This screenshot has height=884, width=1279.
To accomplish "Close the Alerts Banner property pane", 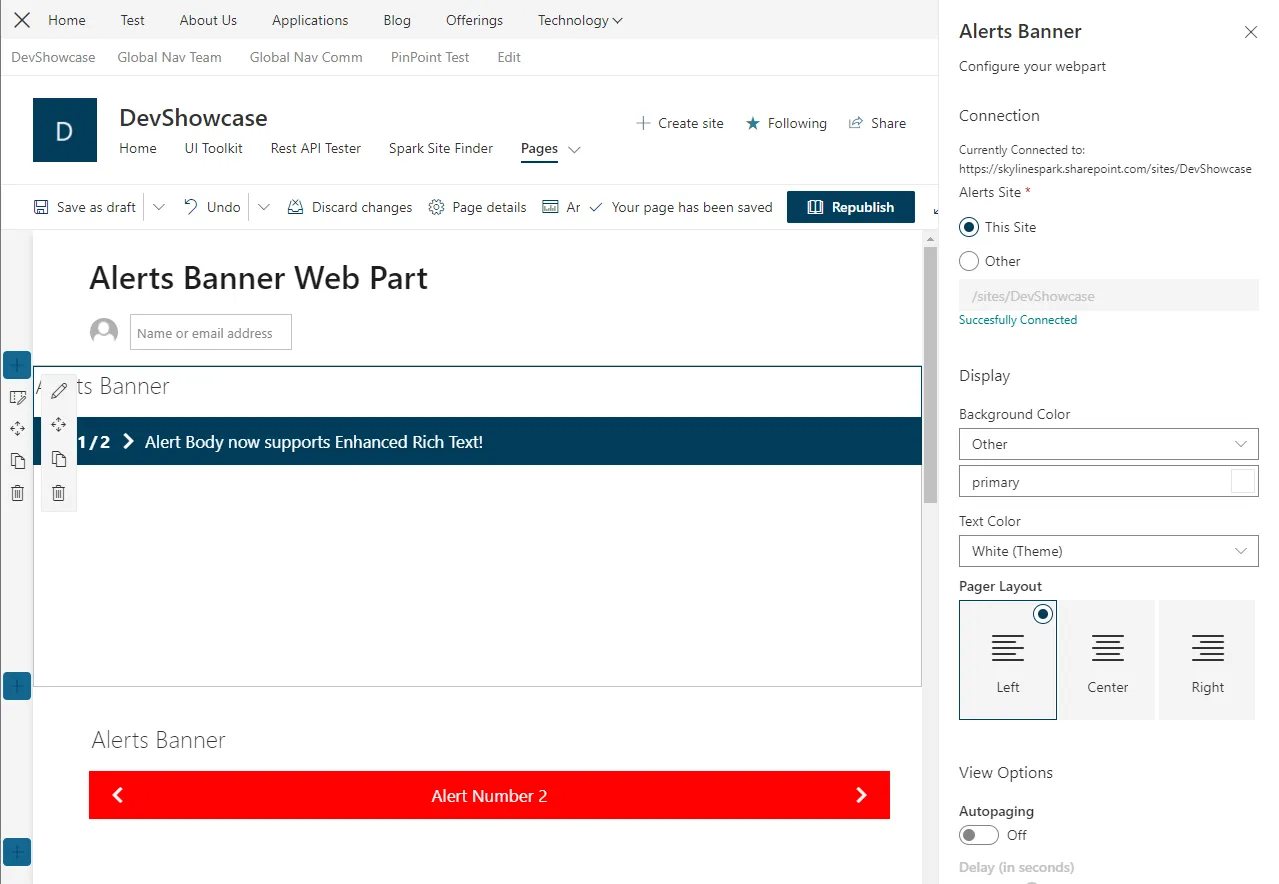I will coord(1251,32).
